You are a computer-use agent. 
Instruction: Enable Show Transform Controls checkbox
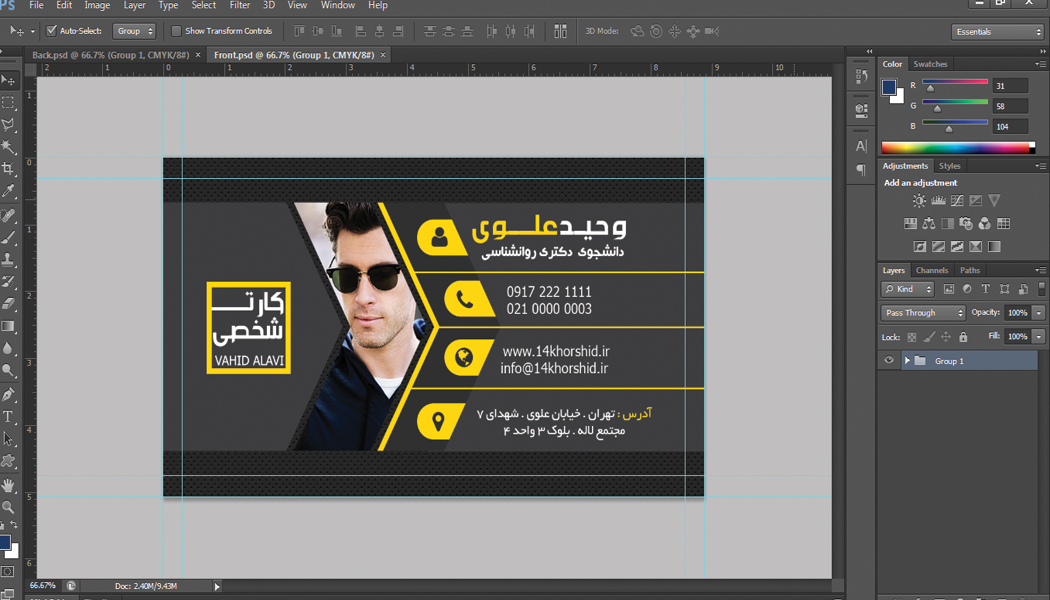[177, 31]
